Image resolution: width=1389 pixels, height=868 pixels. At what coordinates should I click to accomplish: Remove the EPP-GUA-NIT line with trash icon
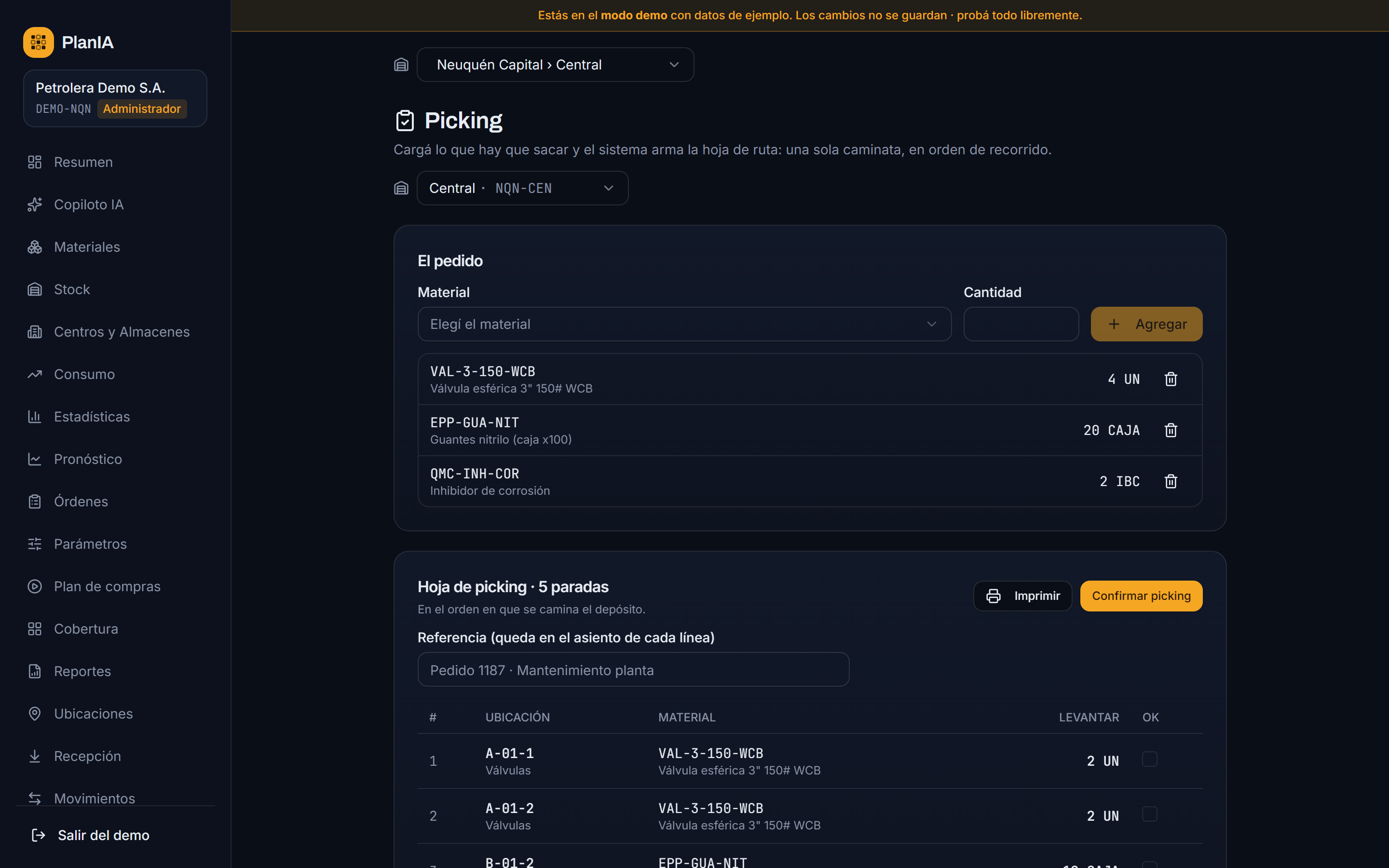[1171, 430]
